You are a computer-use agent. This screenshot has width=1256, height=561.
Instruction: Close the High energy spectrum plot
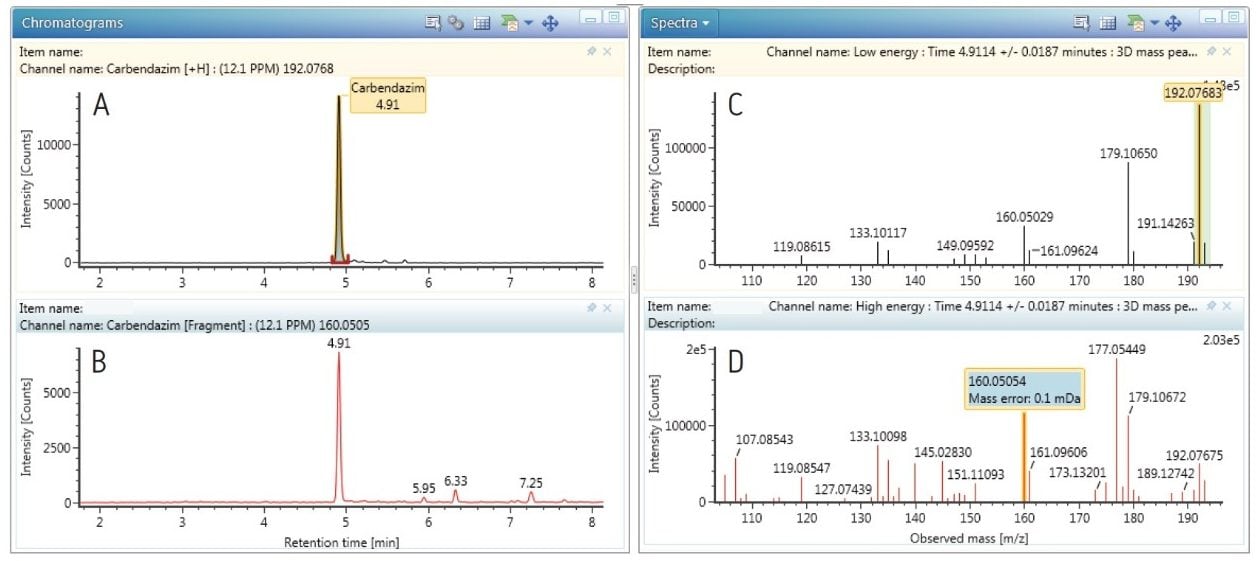click(x=1228, y=306)
